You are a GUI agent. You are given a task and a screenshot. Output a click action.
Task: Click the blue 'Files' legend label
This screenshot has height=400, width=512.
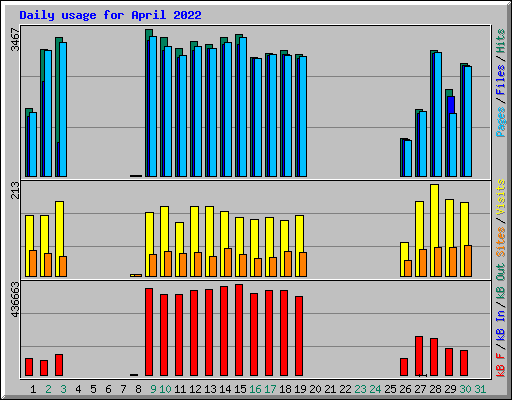[x=501, y=80]
